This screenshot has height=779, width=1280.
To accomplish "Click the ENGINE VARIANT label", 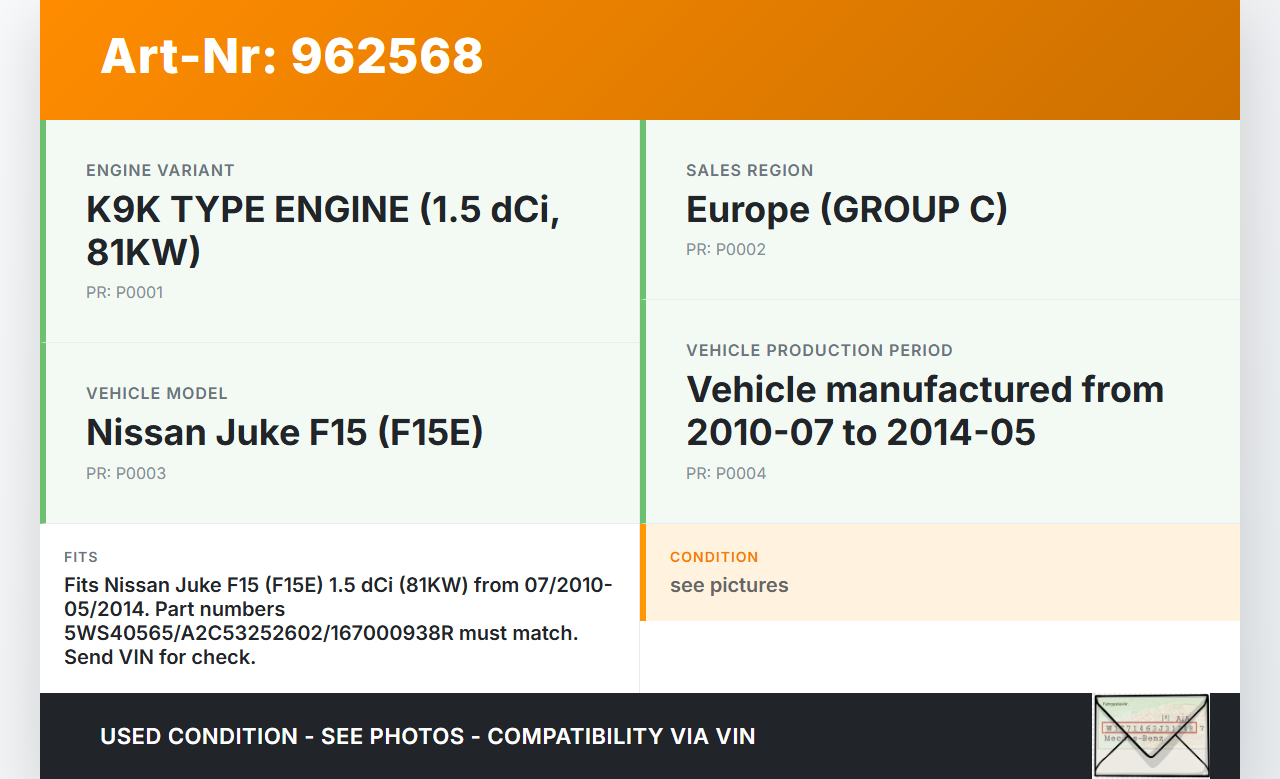I will coord(160,170).
